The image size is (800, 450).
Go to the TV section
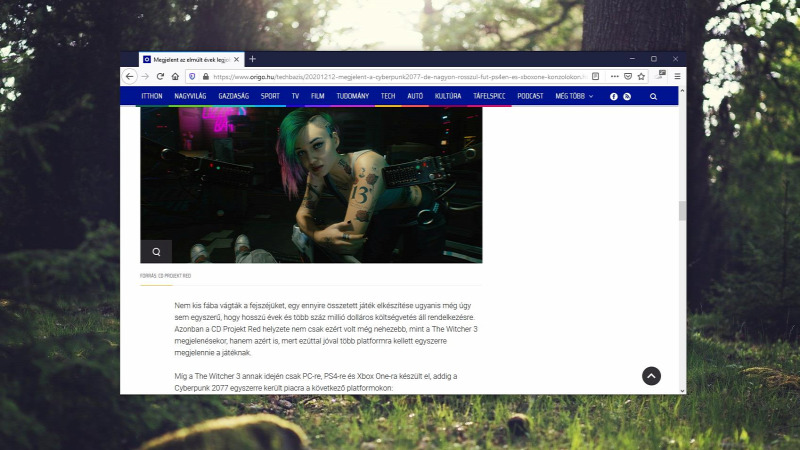coord(295,96)
